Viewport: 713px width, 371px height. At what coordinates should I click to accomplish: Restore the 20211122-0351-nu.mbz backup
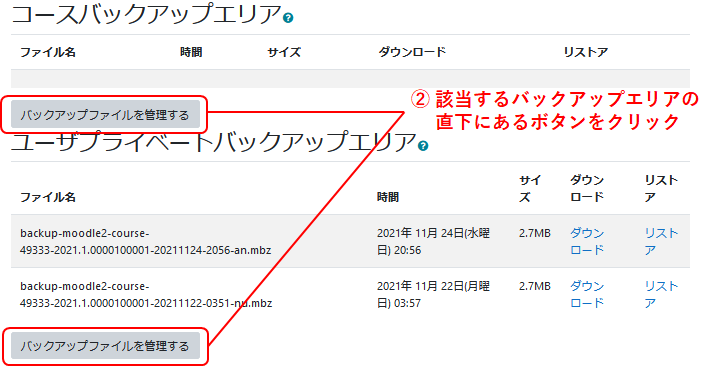pyautogui.click(x=661, y=294)
